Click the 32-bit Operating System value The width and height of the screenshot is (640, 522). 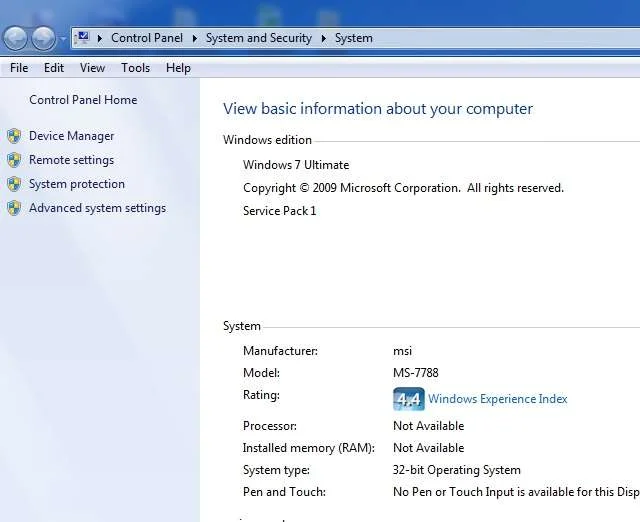point(457,470)
